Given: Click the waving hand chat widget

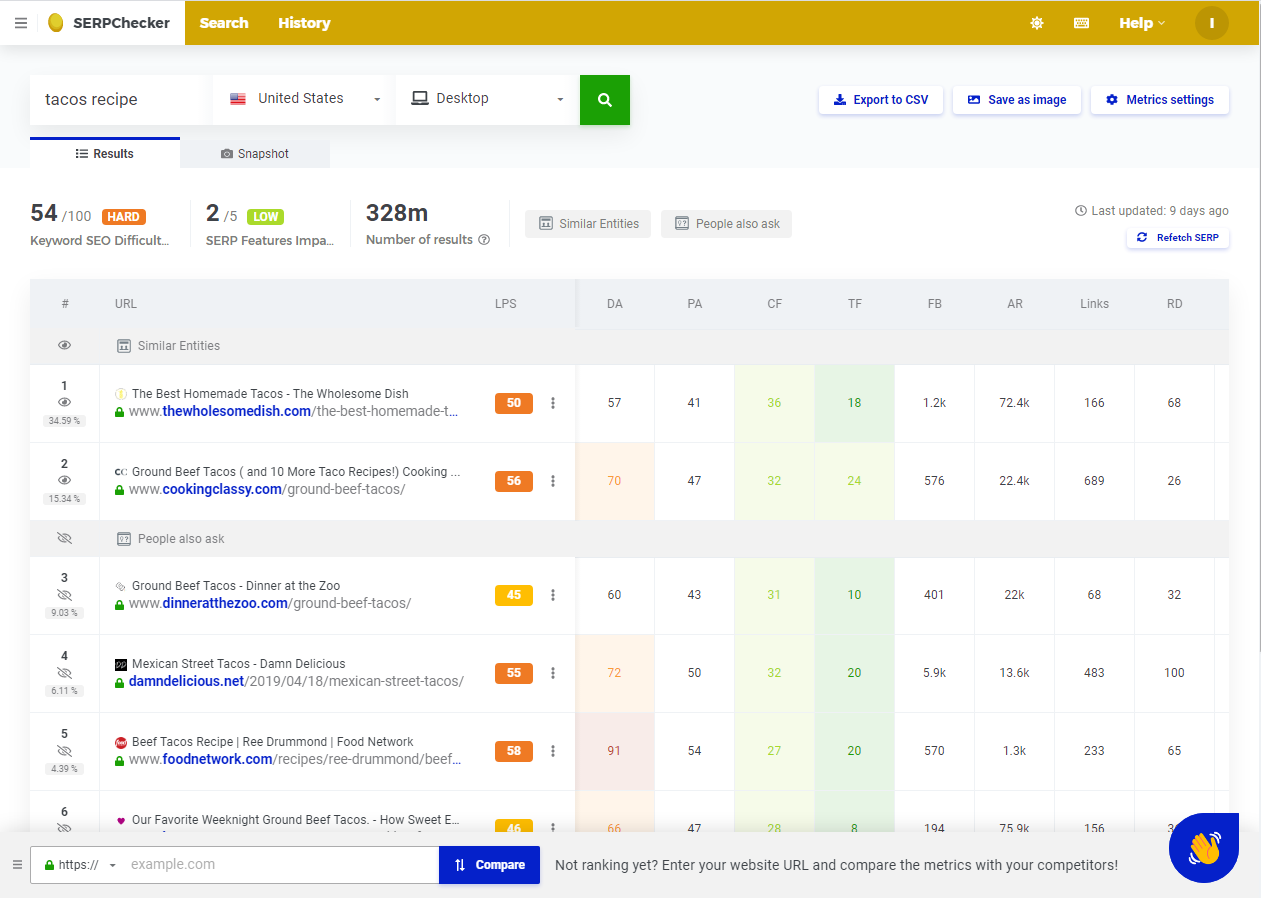Looking at the screenshot, I should [1204, 848].
